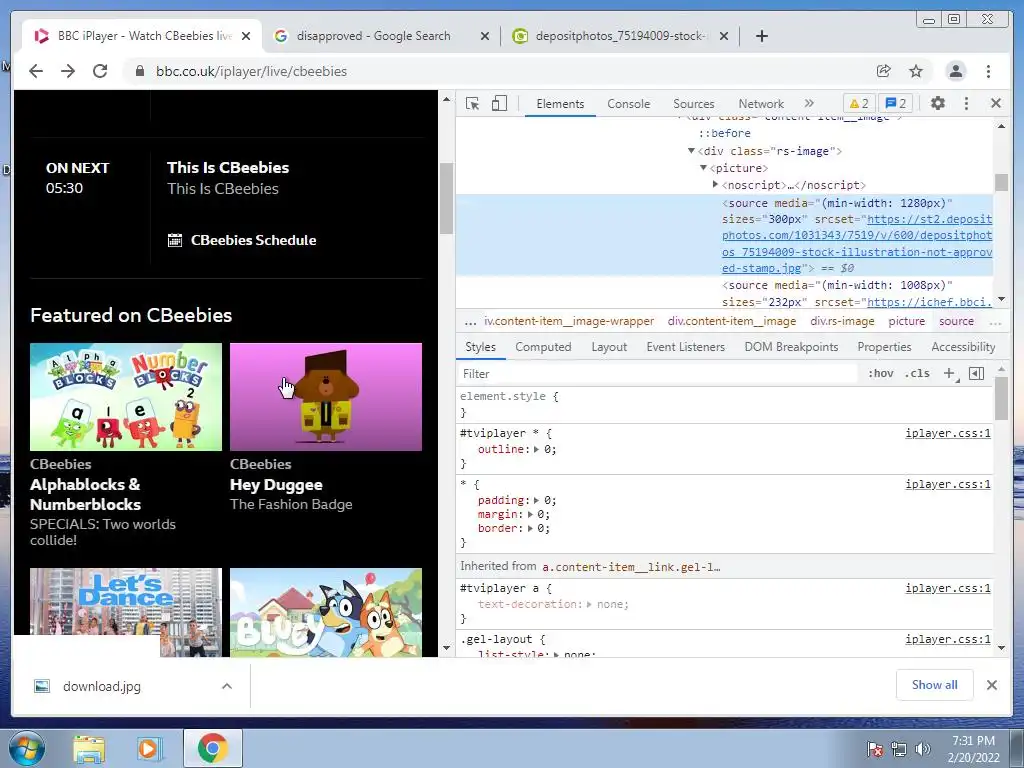Screen dimensions: 1024x768
Task: Open Alphablocks & Numberblocks thumbnail
Action: coord(126,396)
